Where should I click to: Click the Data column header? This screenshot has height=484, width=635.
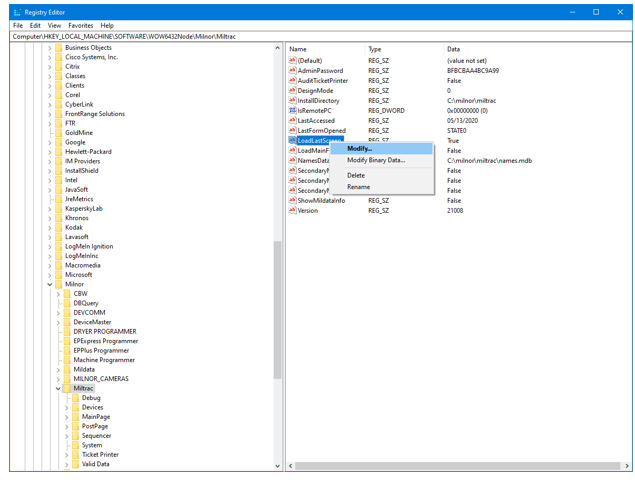[454, 49]
